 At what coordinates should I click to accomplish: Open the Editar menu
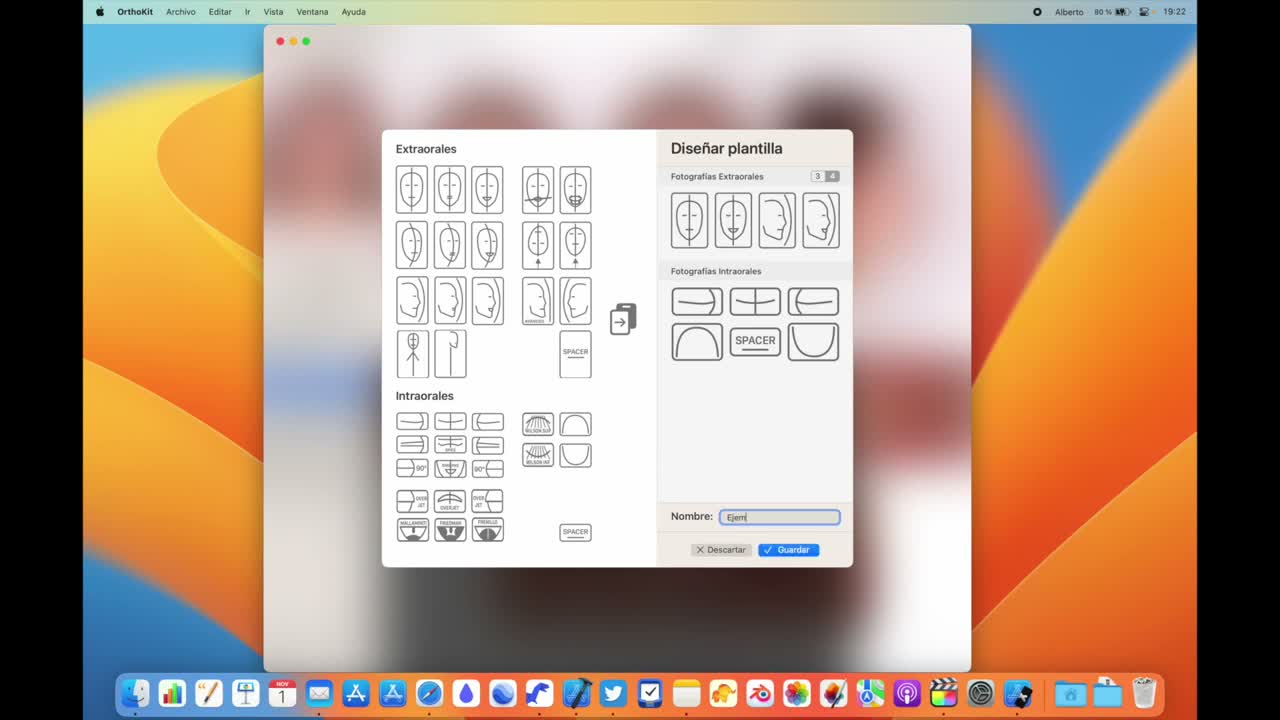pos(220,12)
